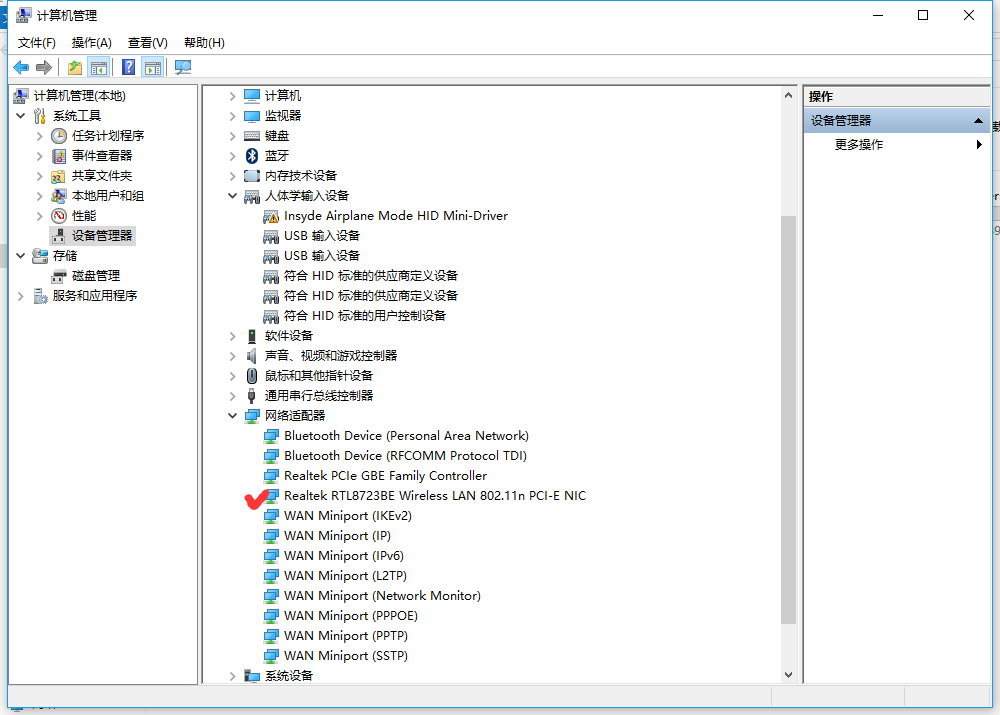
Task: Click the 内存技术设备 icon
Action: tap(252, 176)
